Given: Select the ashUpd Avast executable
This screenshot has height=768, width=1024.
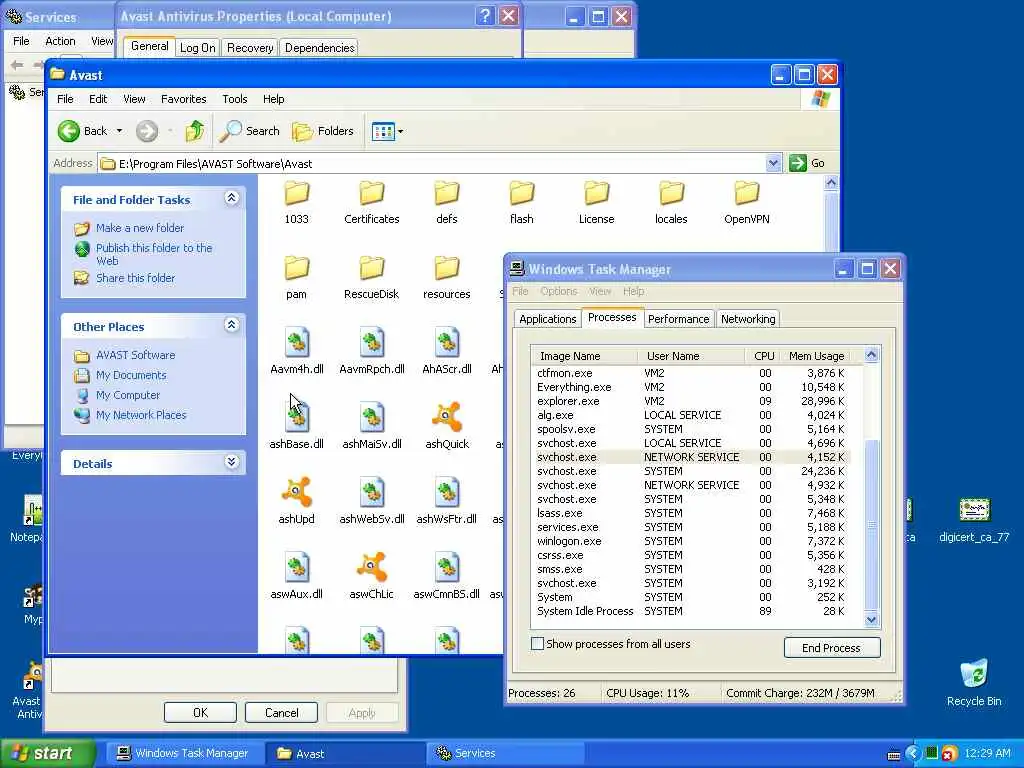Looking at the screenshot, I should [x=296, y=503].
